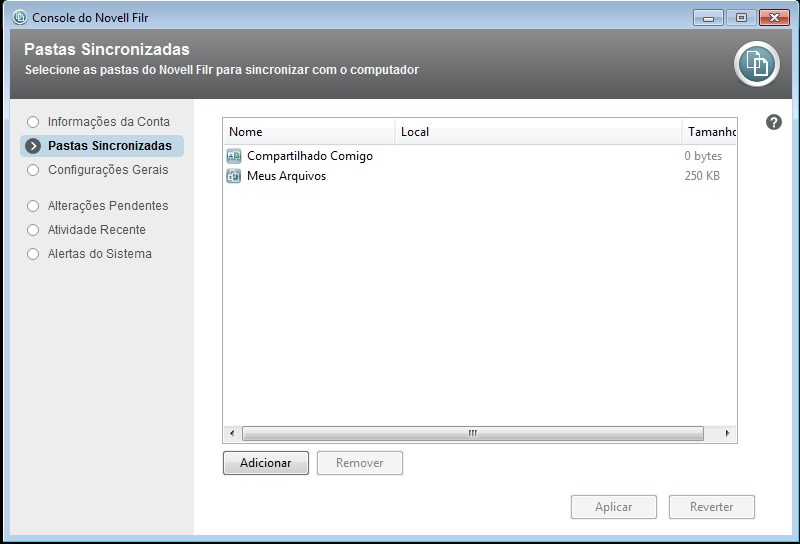Image resolution: width=800 pixels, height=544 pixels.
Task: Click the Adicionar button
Action: coord(266,463)
